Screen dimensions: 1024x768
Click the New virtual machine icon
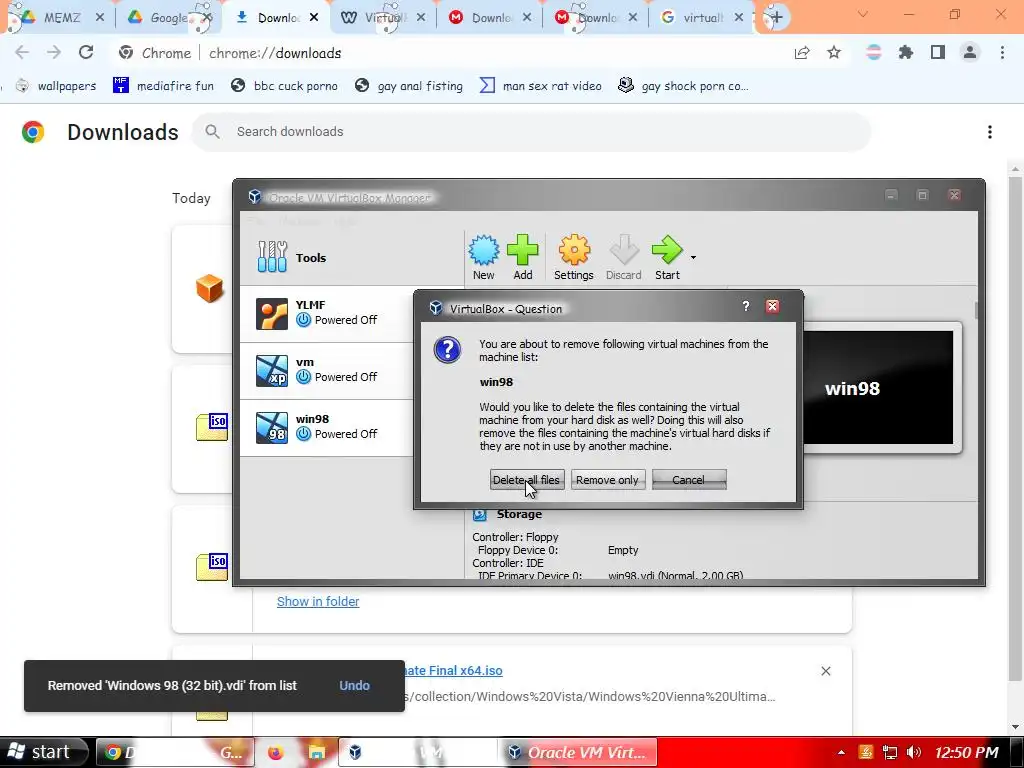483,257
